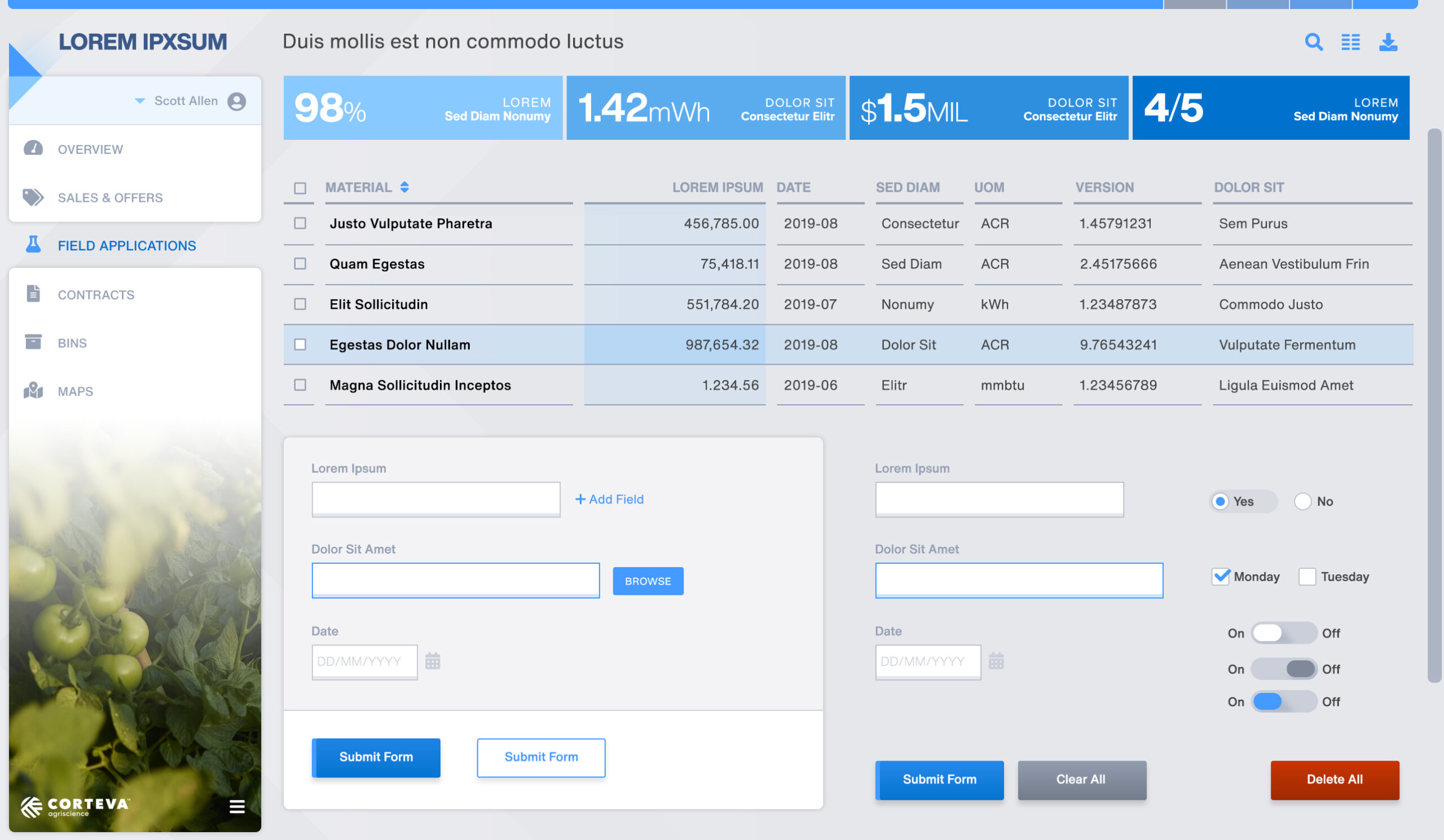Click the Date column header
The width and height of the screenshot is (1444, 840).
click(x=793, y=187)
